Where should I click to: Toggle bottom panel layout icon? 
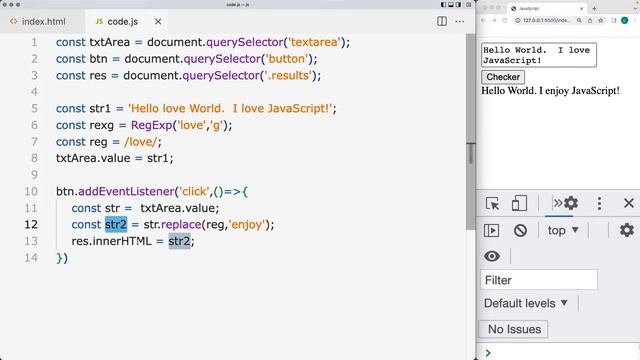coord(451,5)
